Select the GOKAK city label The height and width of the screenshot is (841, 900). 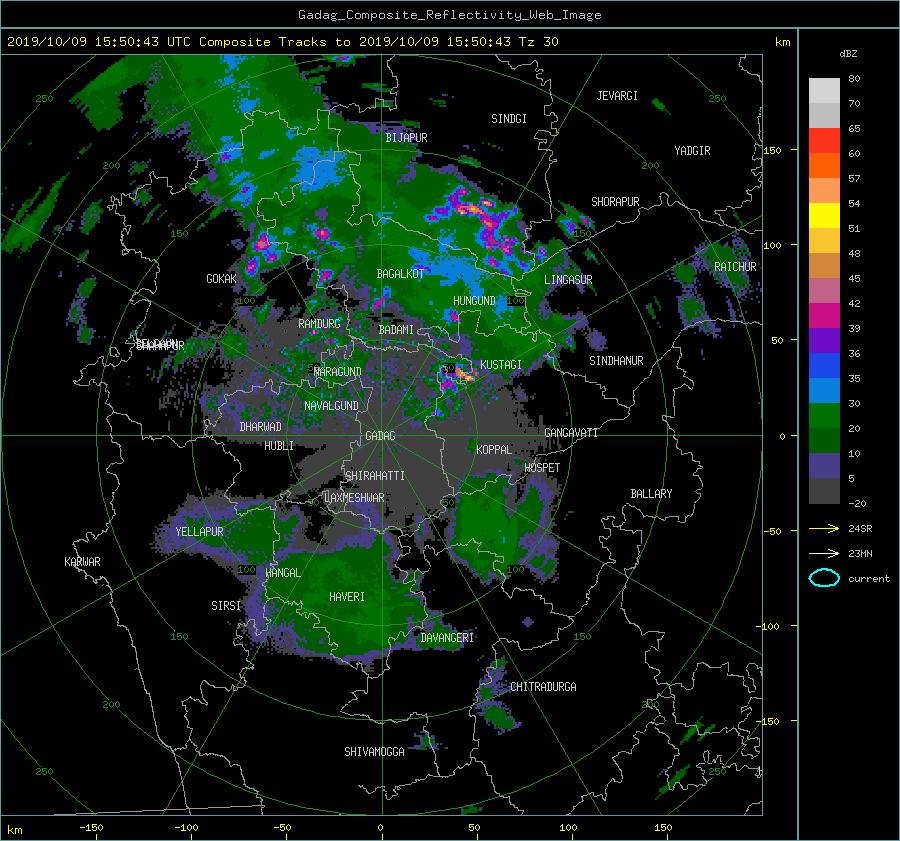(x=221, y=279)
